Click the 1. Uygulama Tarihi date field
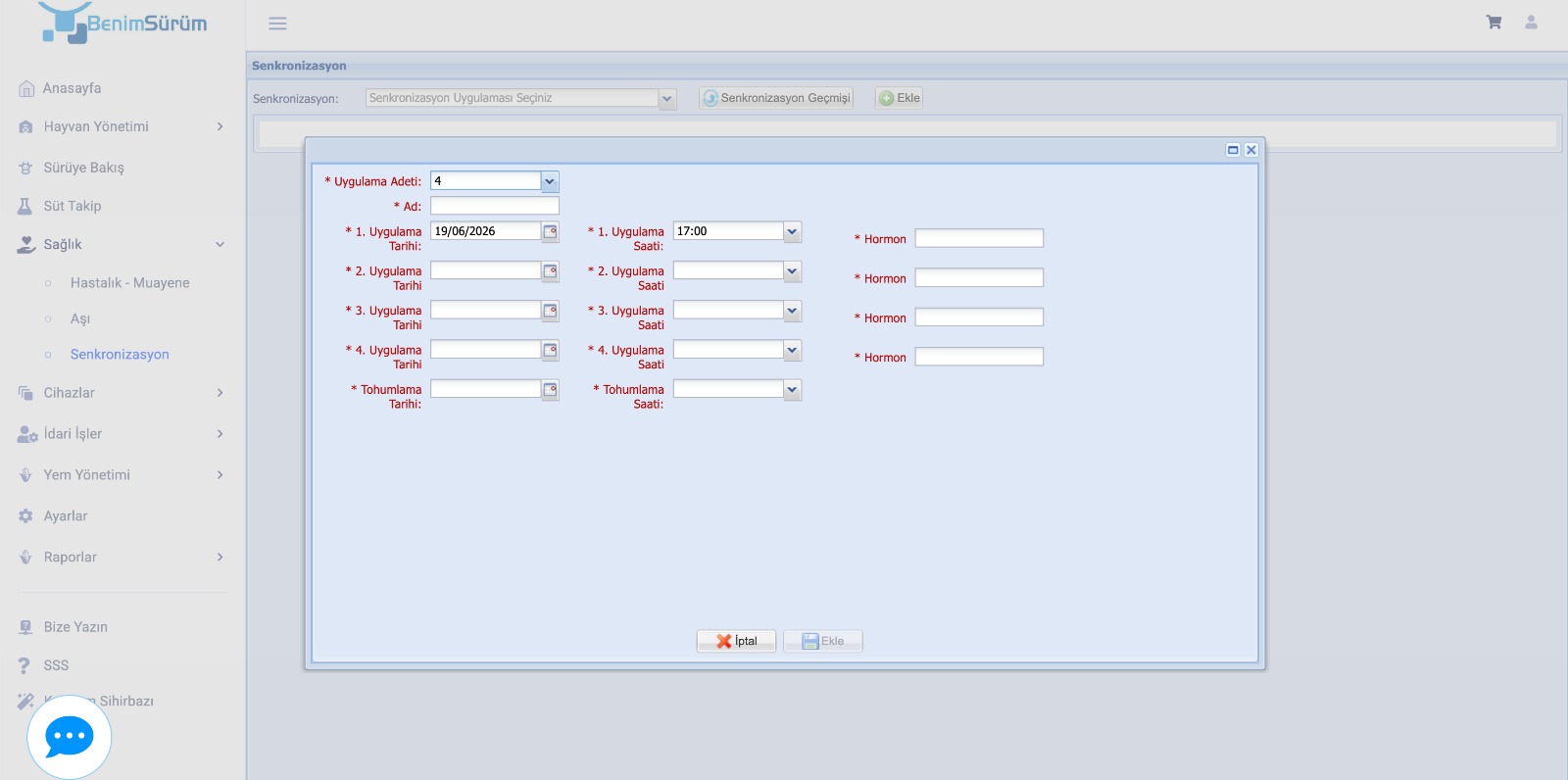The height and width of the screenshot is (780, 1568). point(486,231)
